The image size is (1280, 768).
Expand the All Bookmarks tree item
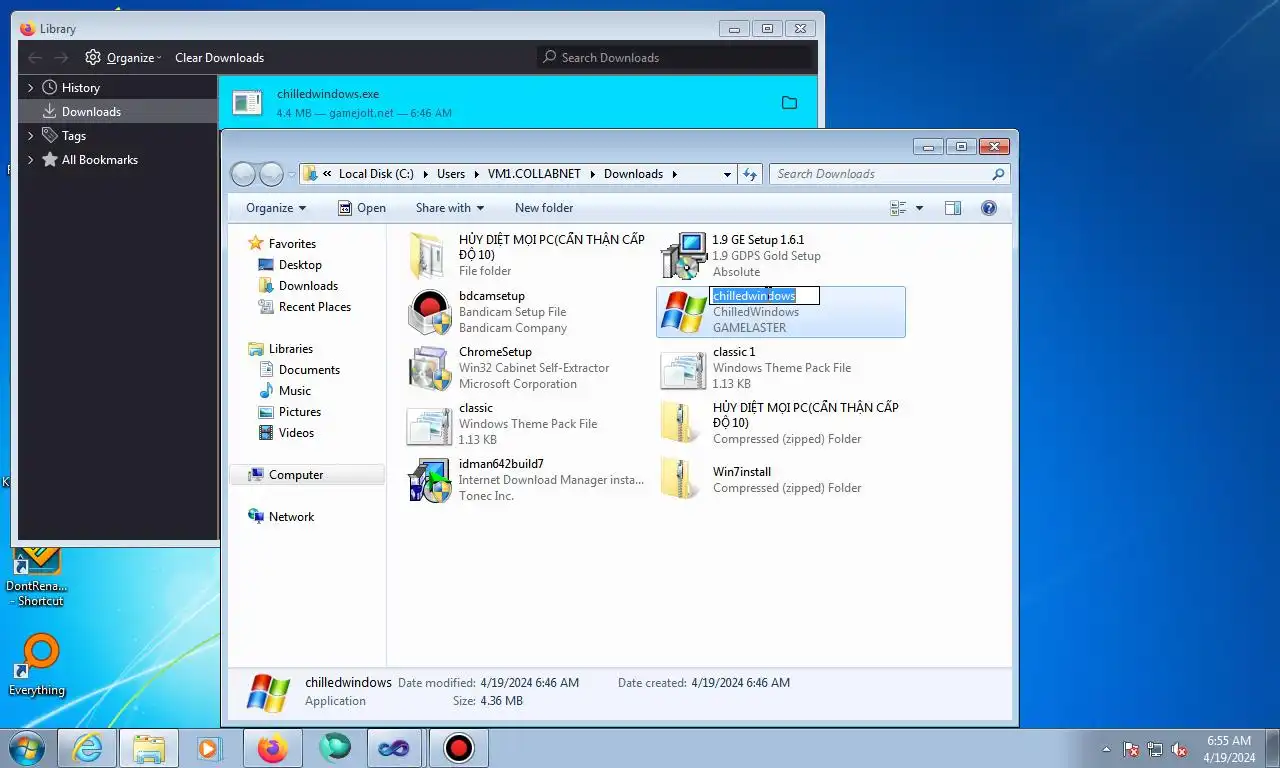click(30, 160)
